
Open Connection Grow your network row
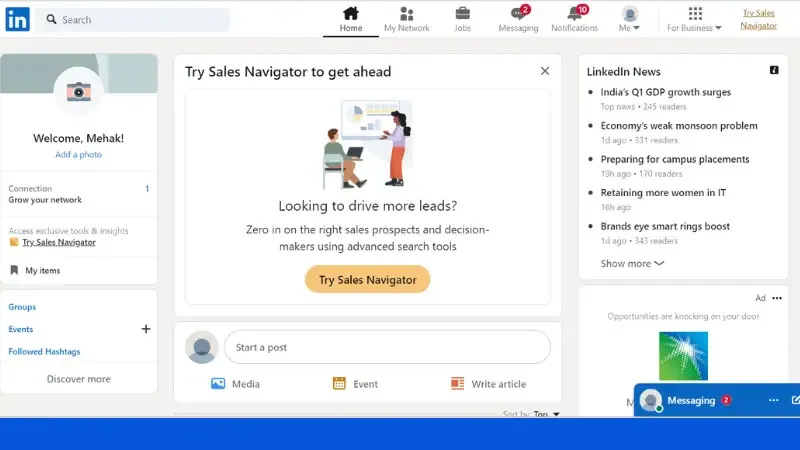click(79, 194)
